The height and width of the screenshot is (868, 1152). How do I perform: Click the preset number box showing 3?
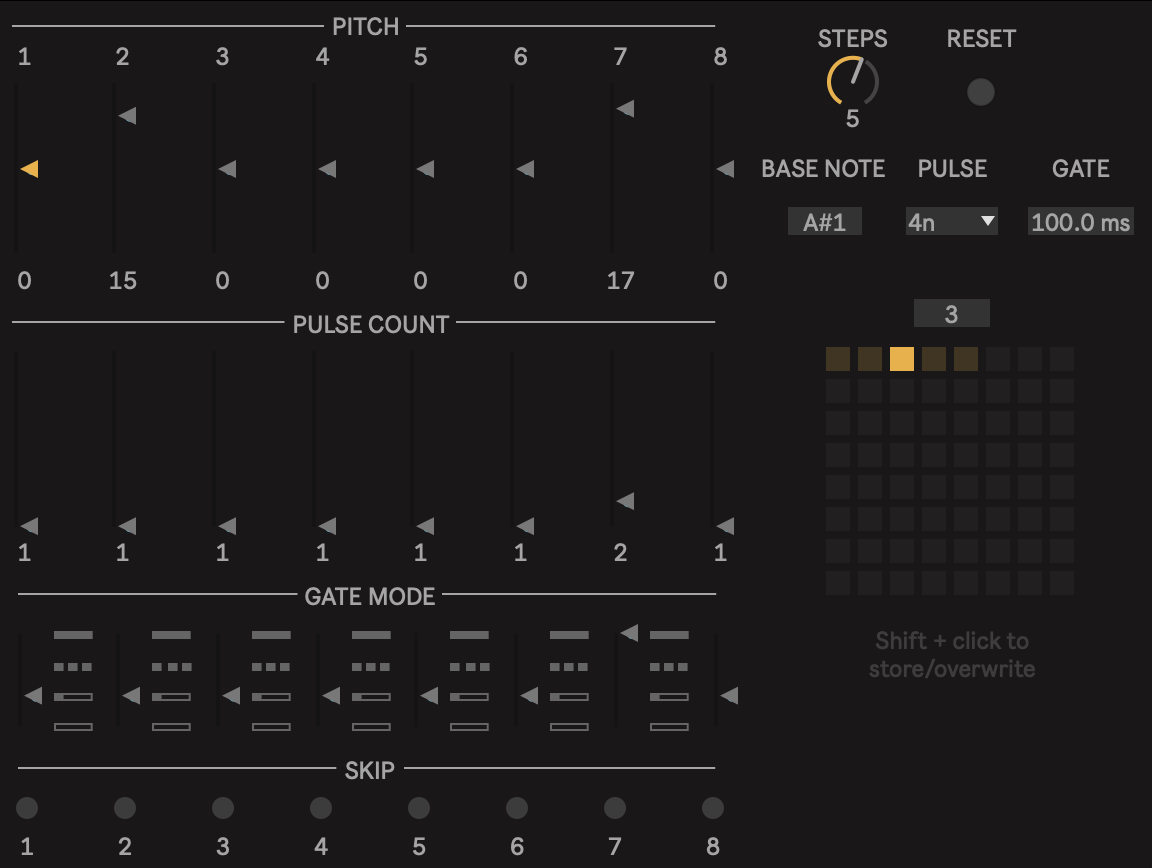tap(951, 314)
